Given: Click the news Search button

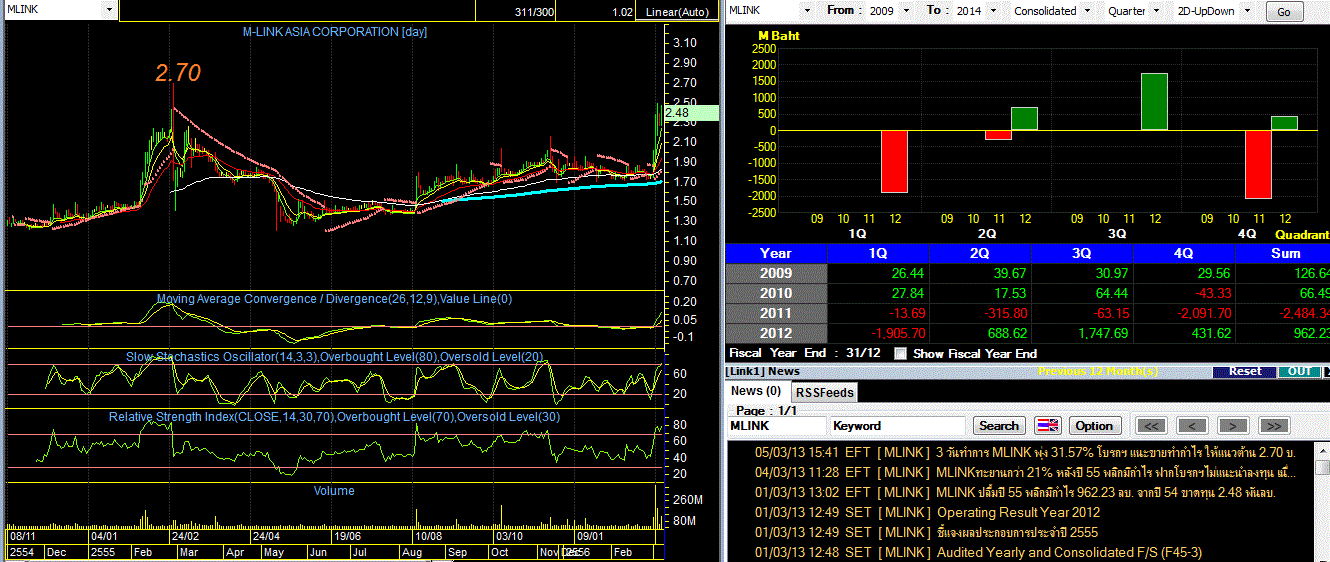Looking at the screenshot, I should (999, 425).
